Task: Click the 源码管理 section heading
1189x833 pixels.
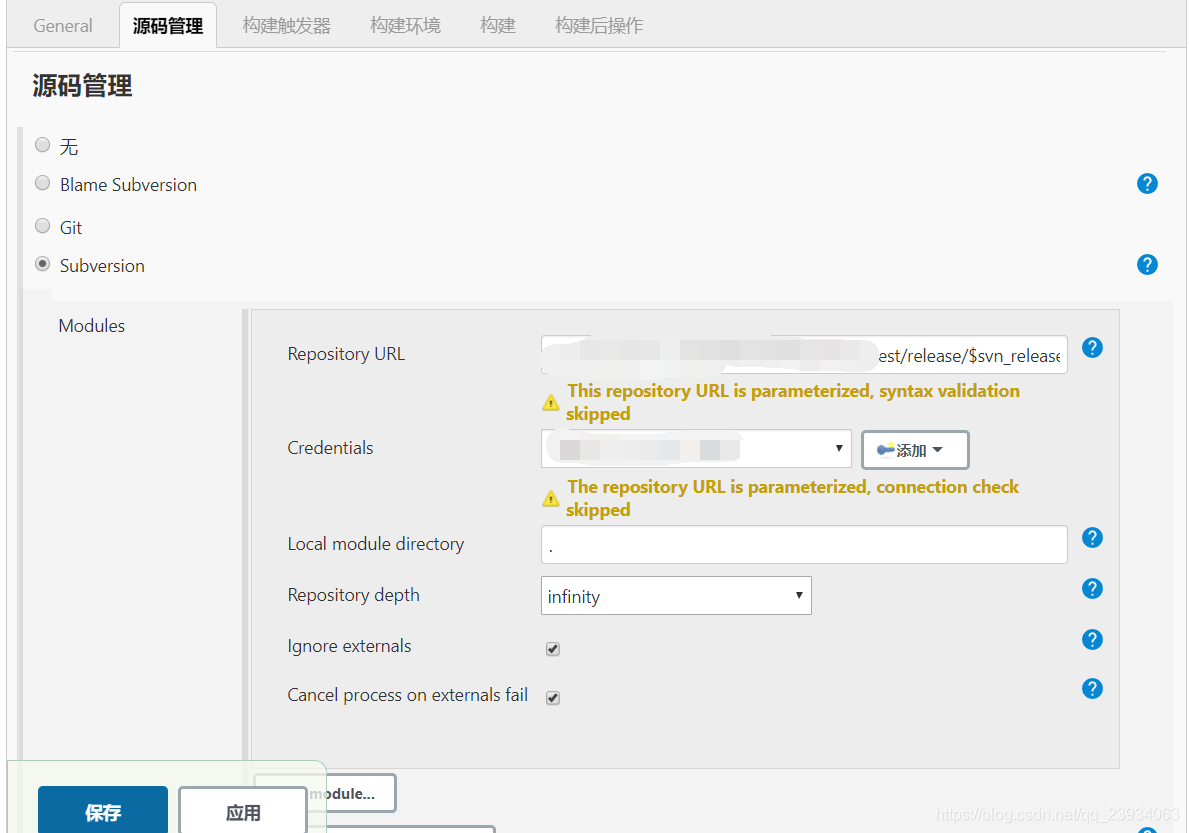Action: pos(82,86)
